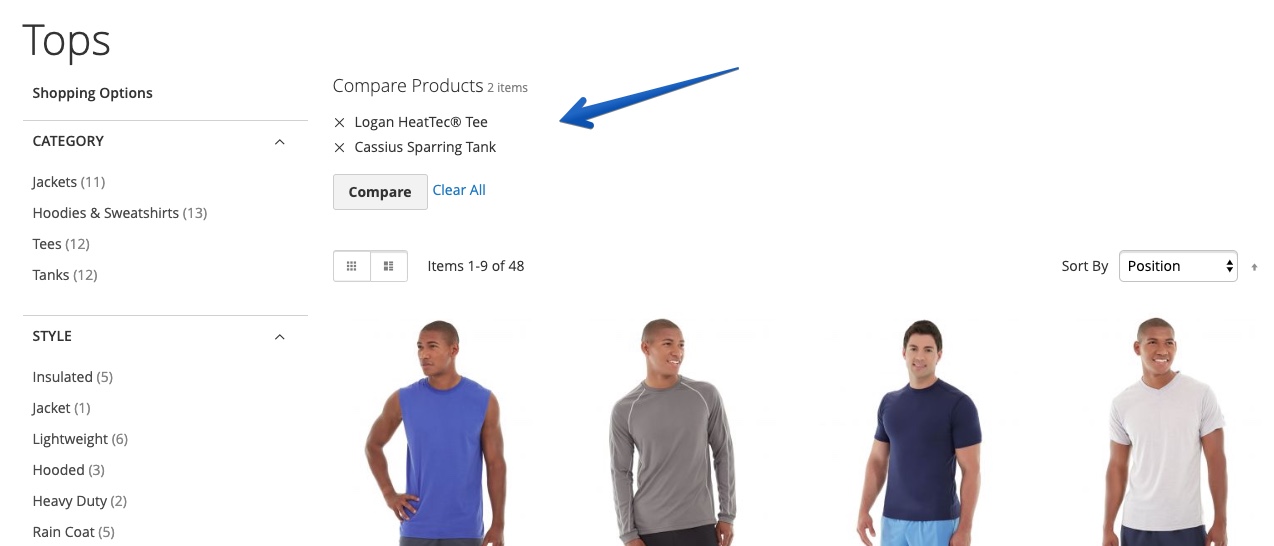1274x546 pixels.
Task: Select Lightweight style filter
Action: [80, 439]
